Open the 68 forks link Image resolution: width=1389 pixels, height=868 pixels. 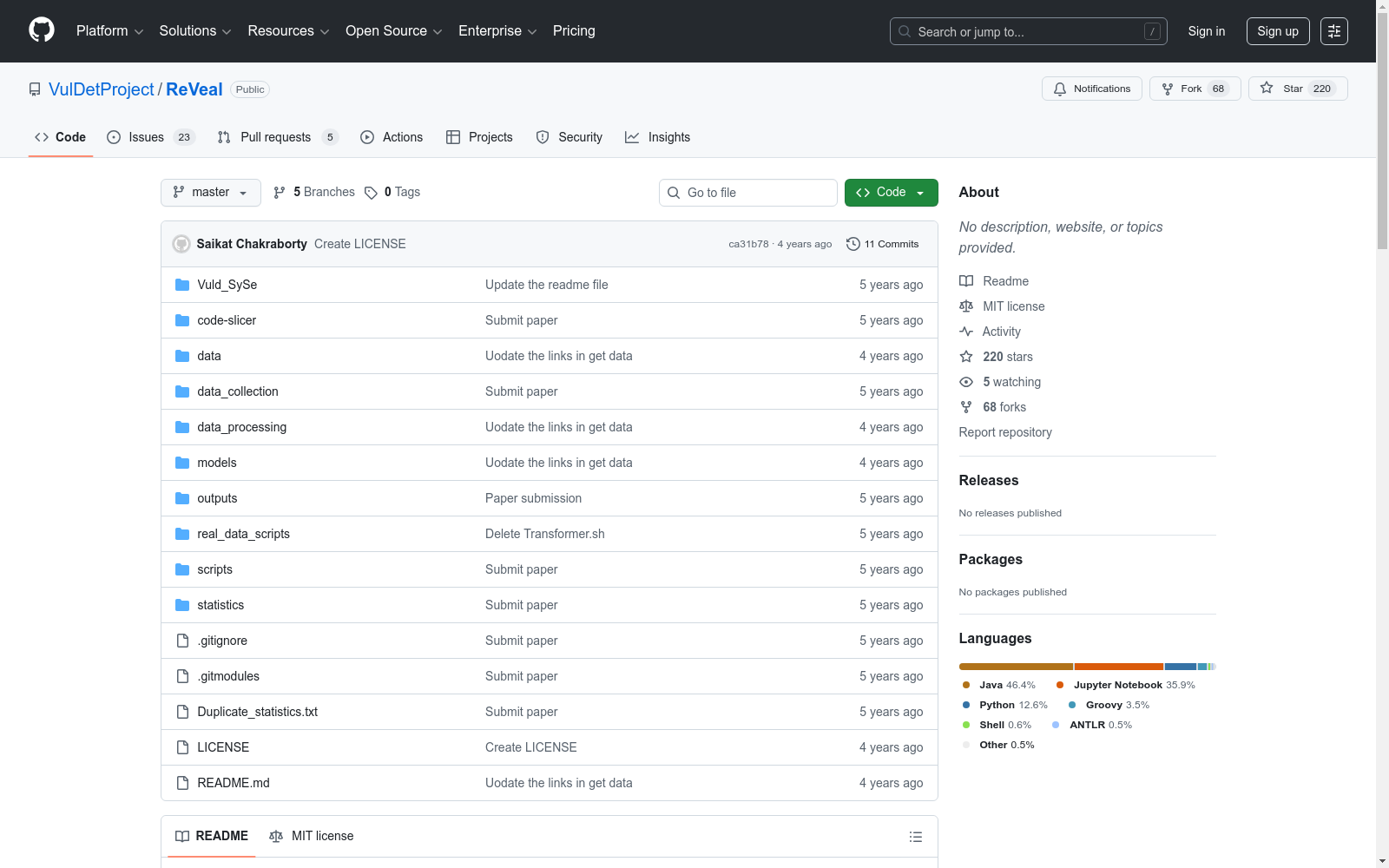click(x=993, y=407)
